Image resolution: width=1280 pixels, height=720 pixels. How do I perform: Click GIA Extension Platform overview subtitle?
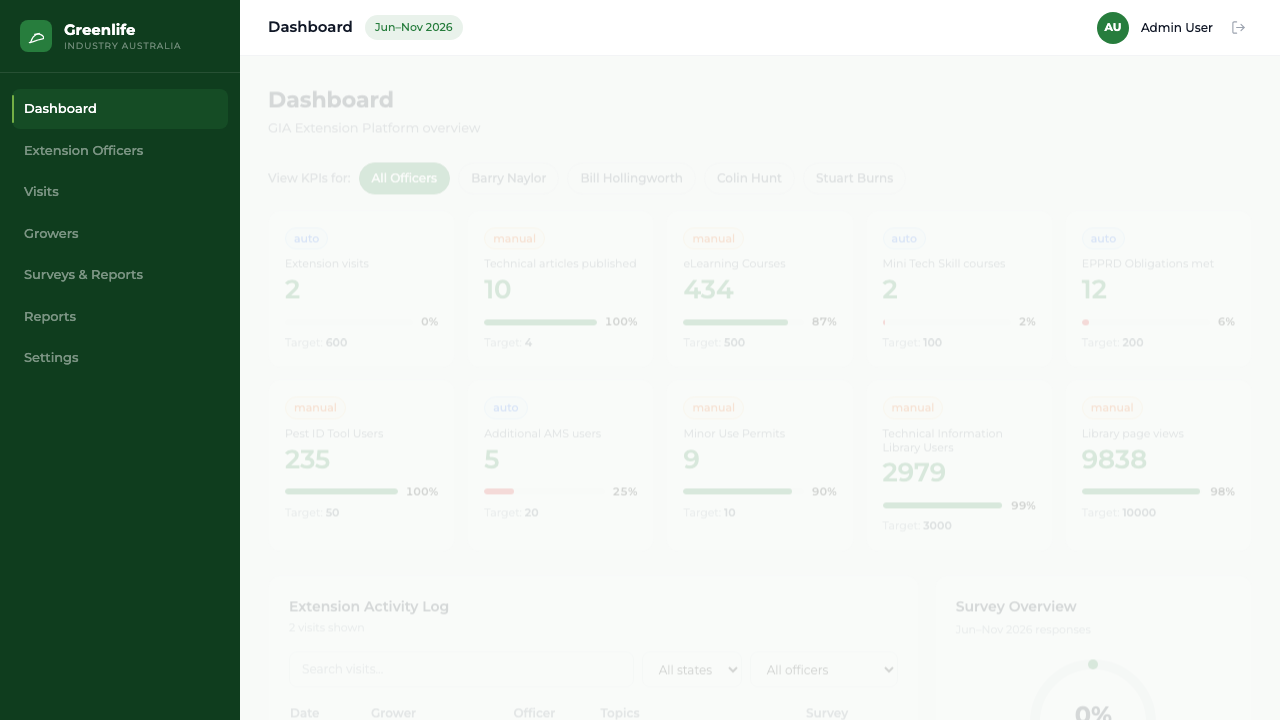pyautogui.click(x=374, y=128)
